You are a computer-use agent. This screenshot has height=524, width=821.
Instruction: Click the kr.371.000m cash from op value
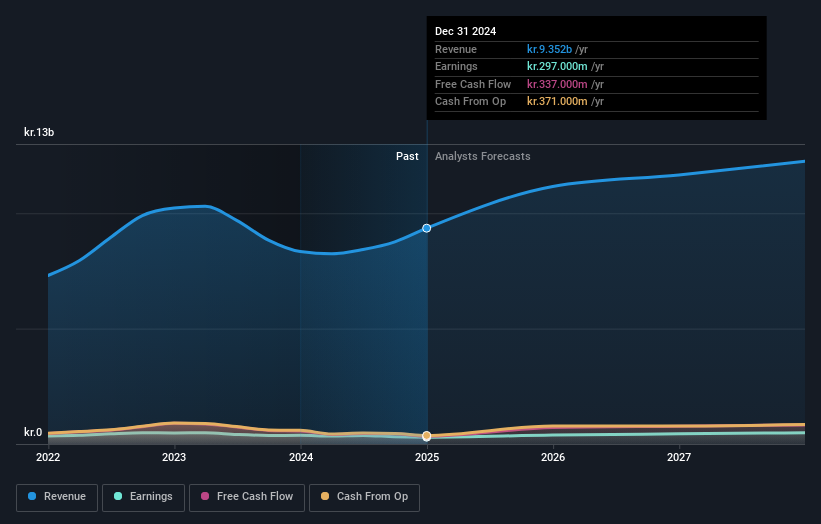point(557,102)
